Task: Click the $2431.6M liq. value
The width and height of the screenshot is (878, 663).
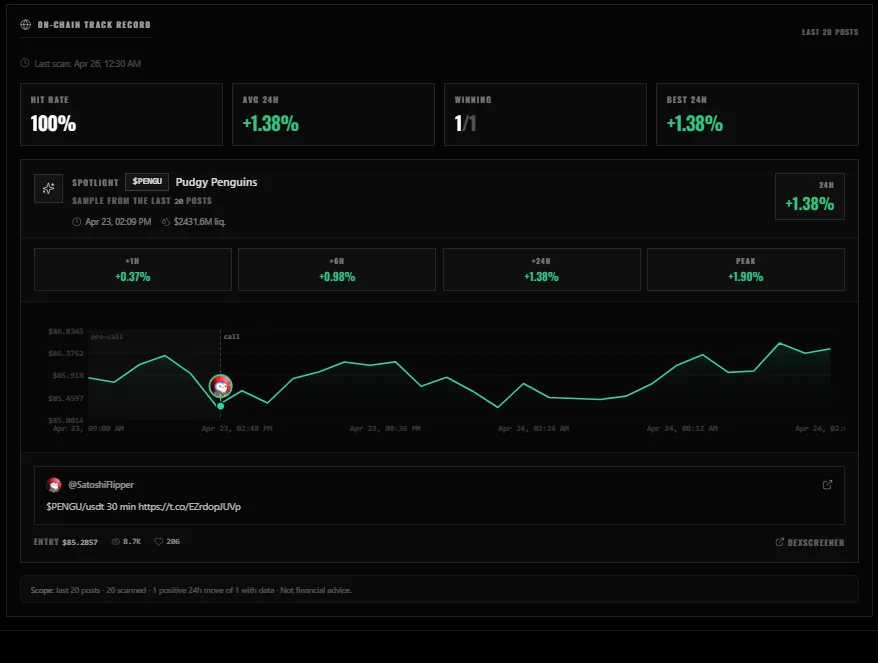Action: point(200,222)
